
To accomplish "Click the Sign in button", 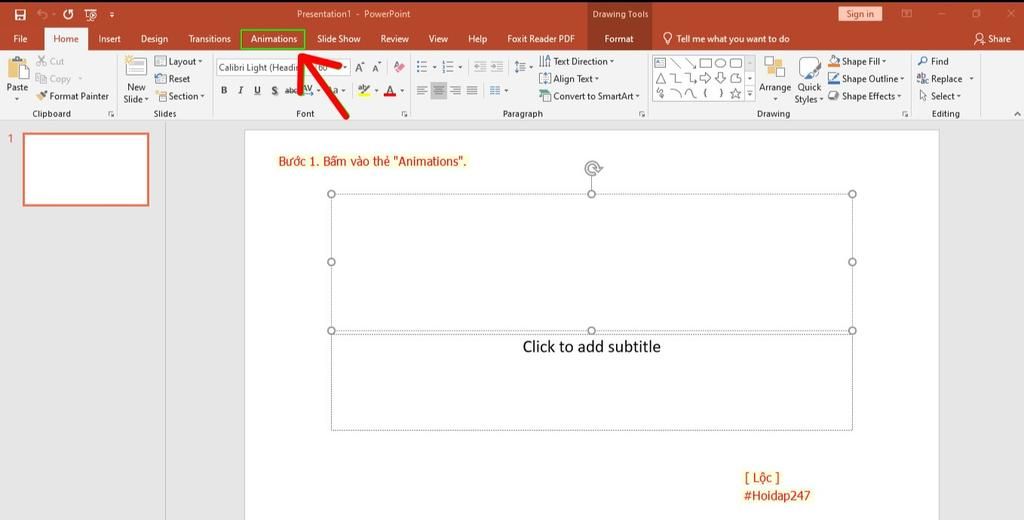I will [859, 14].
